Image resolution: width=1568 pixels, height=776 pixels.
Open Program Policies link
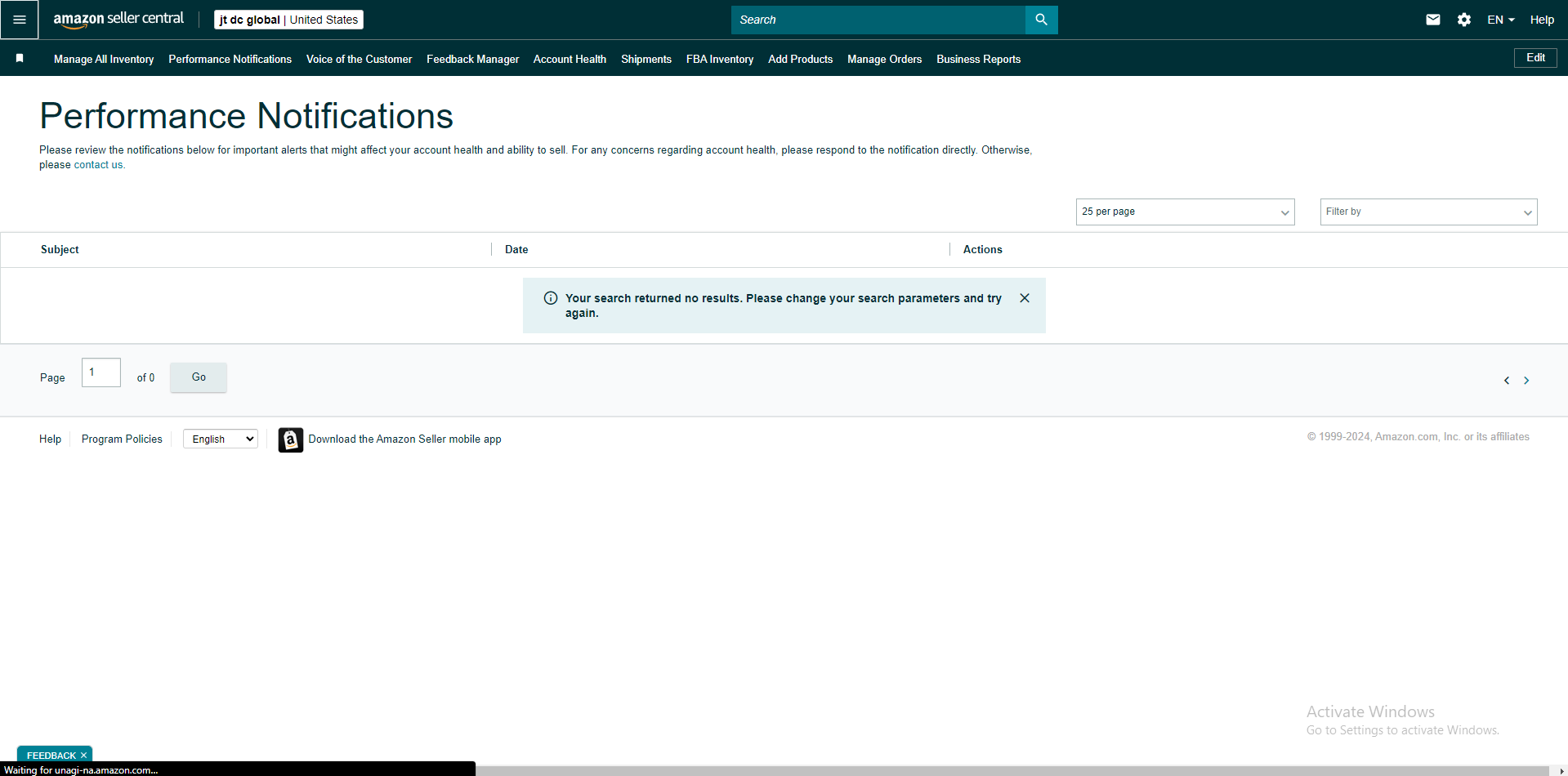pyautogui.click(x=122, y=439)
